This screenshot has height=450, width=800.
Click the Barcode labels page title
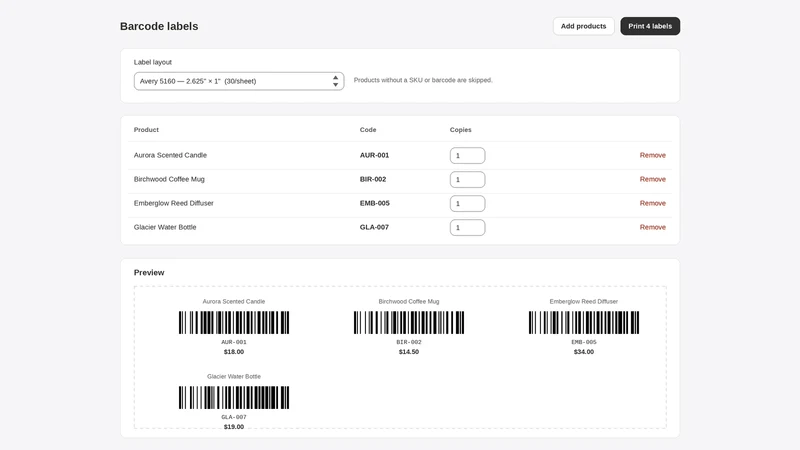pos(159,26)
